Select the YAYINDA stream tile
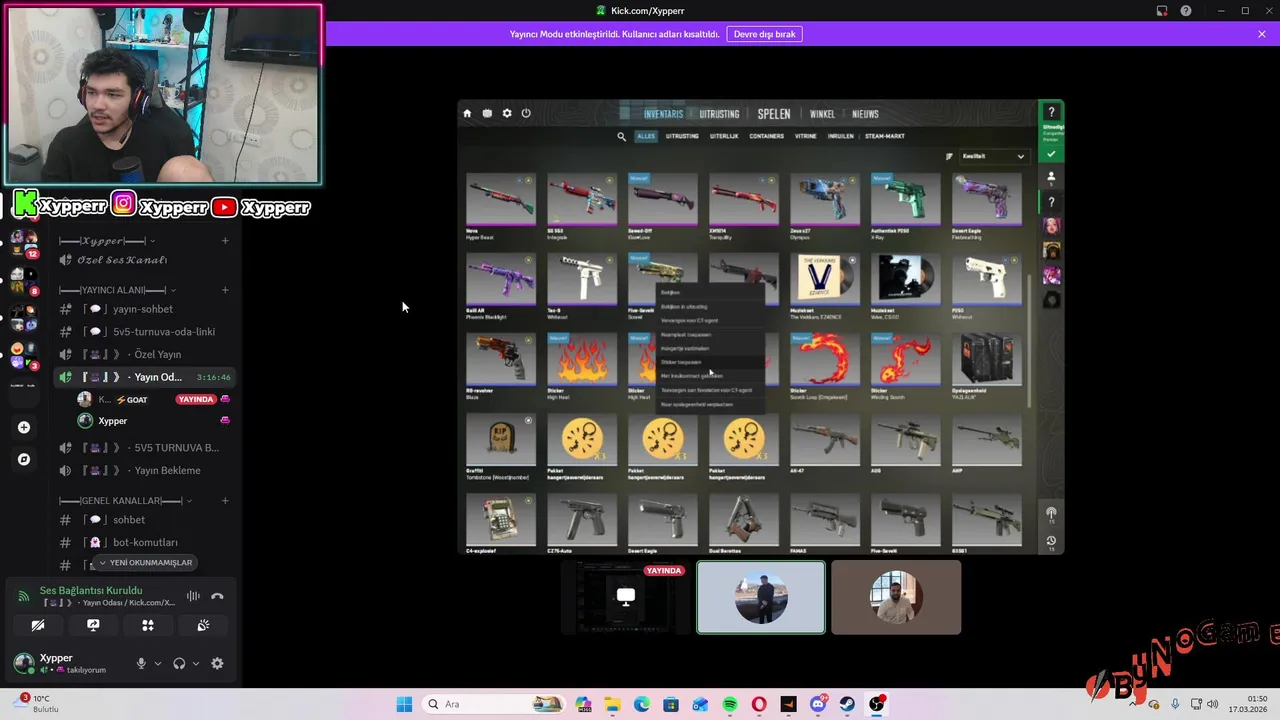The image size is (1280, 720). (x=625, y=597)
